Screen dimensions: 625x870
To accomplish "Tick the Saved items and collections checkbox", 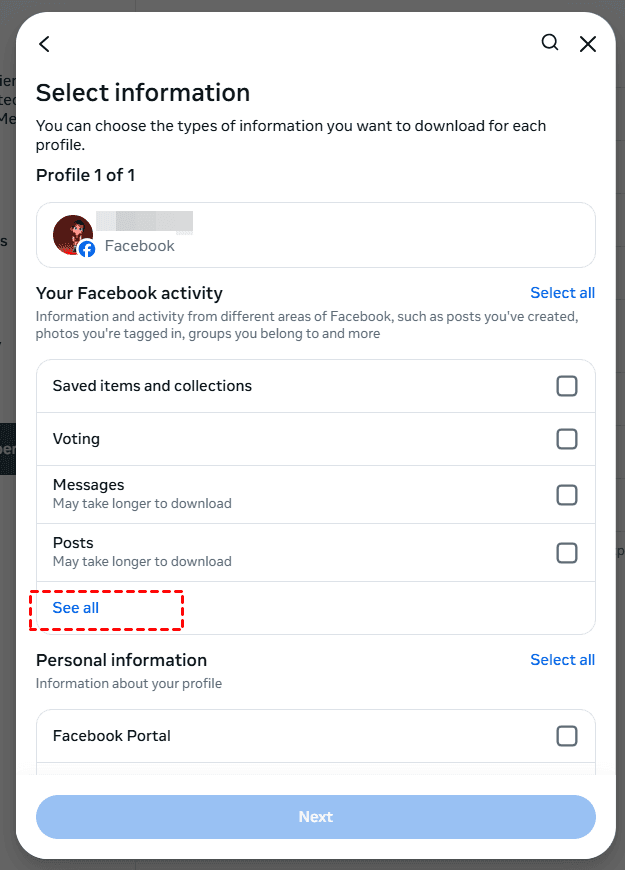I will click(567, 386).
